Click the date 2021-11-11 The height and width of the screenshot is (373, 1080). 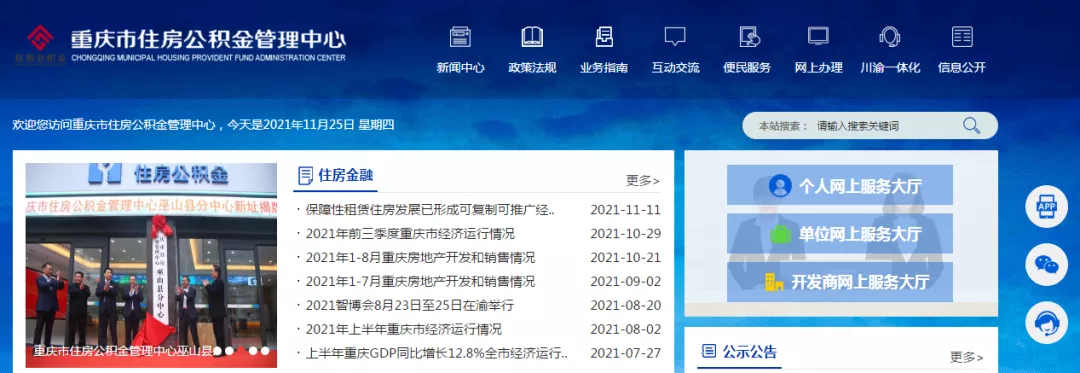(x=625, y=210)
